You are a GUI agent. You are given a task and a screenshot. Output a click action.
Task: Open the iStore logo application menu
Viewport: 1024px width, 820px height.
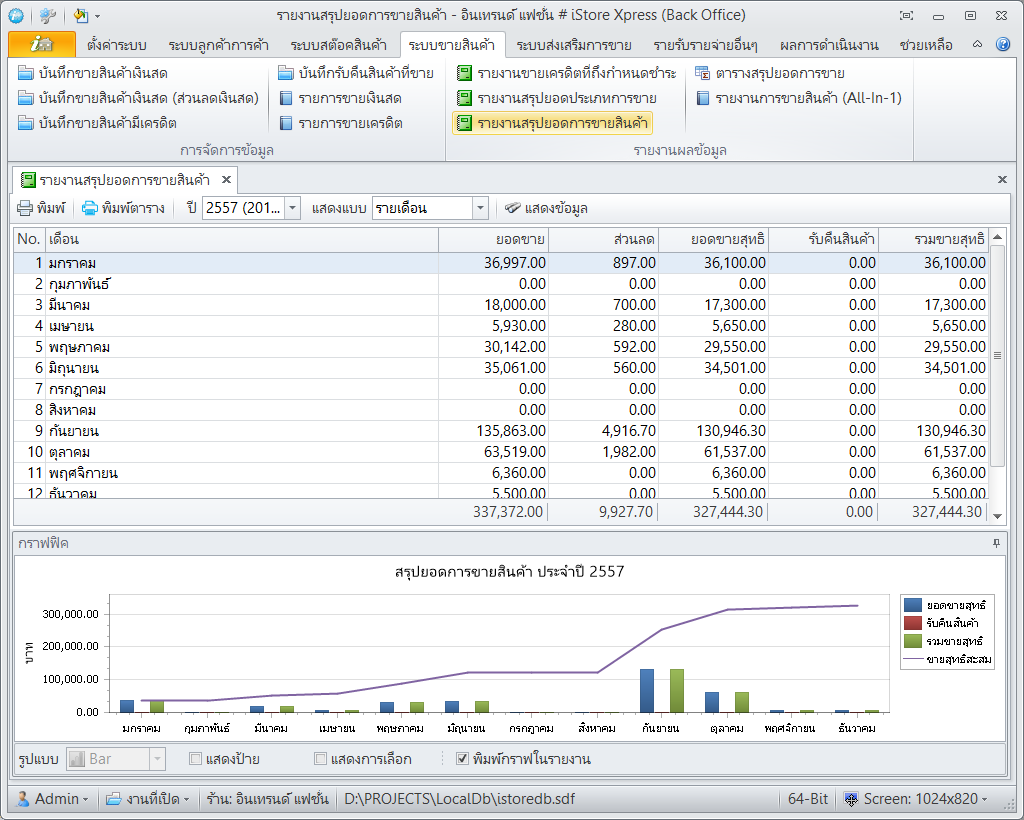pos(42,44)
